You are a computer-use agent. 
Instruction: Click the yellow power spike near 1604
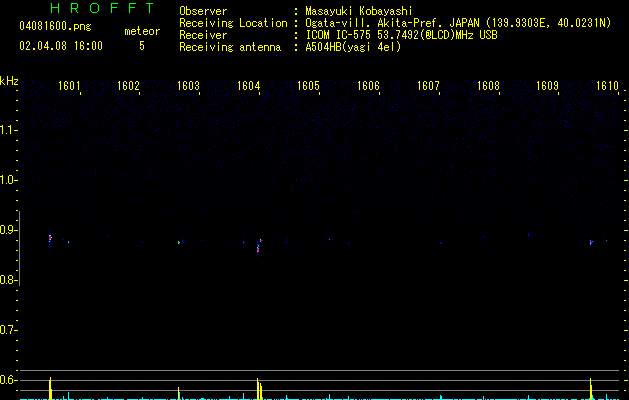[258, 389]
